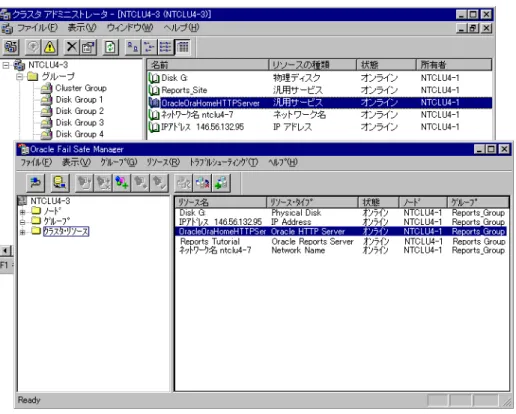Switch to small icons view
This screenshot has width=516, height=414.
pos(149,47)
